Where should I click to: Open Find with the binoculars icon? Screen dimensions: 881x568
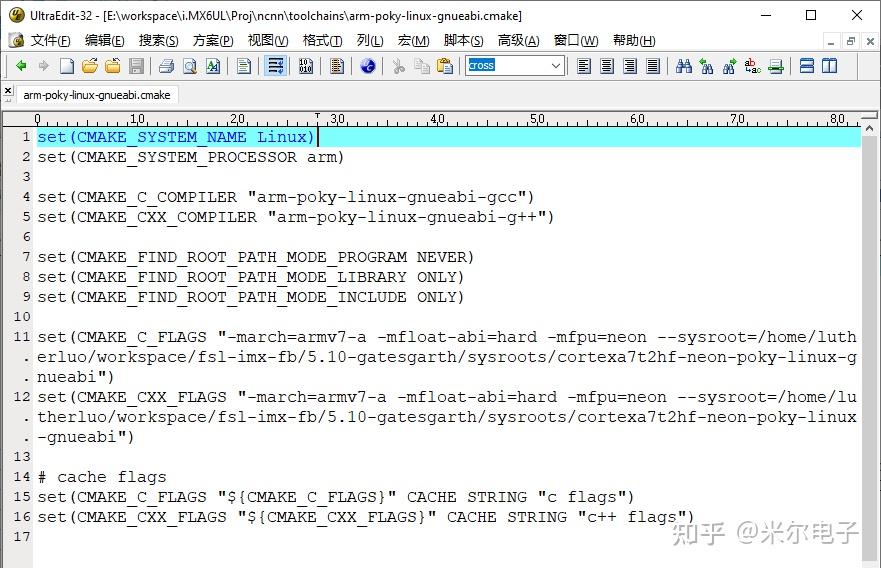(684, 66)
